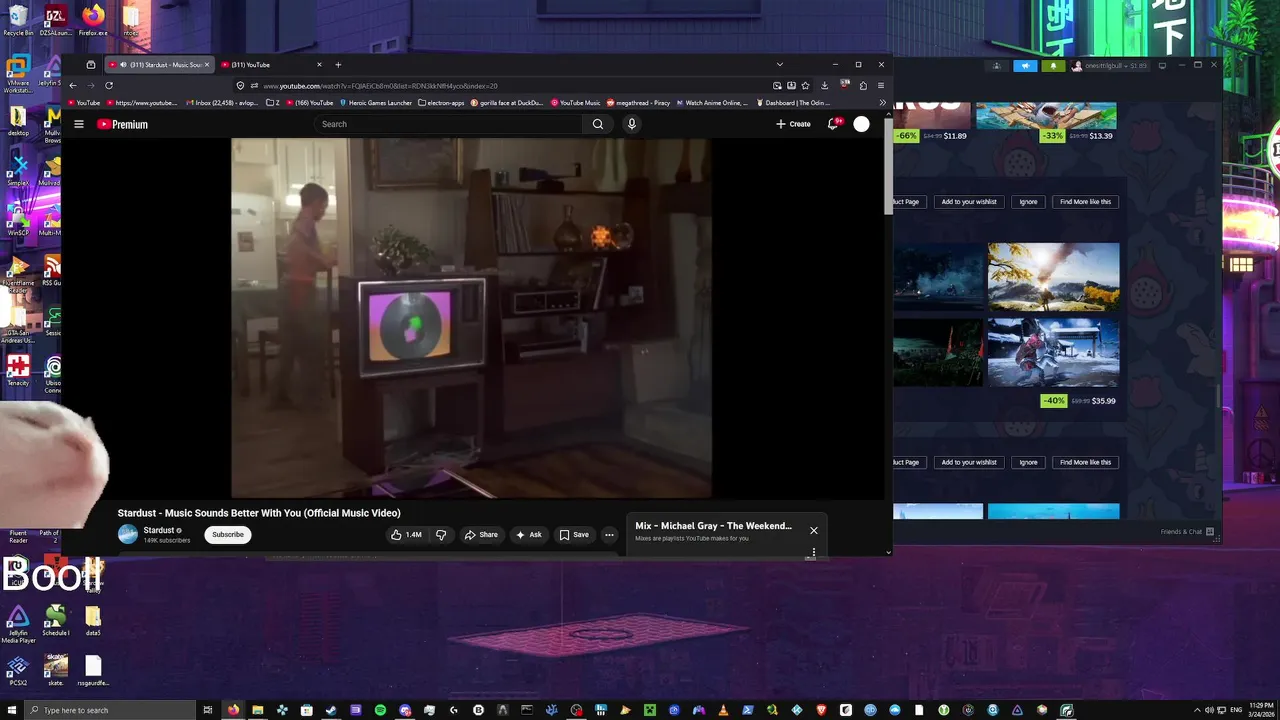Open Mix playlist options three-dot menu

(x=814, y=552)
